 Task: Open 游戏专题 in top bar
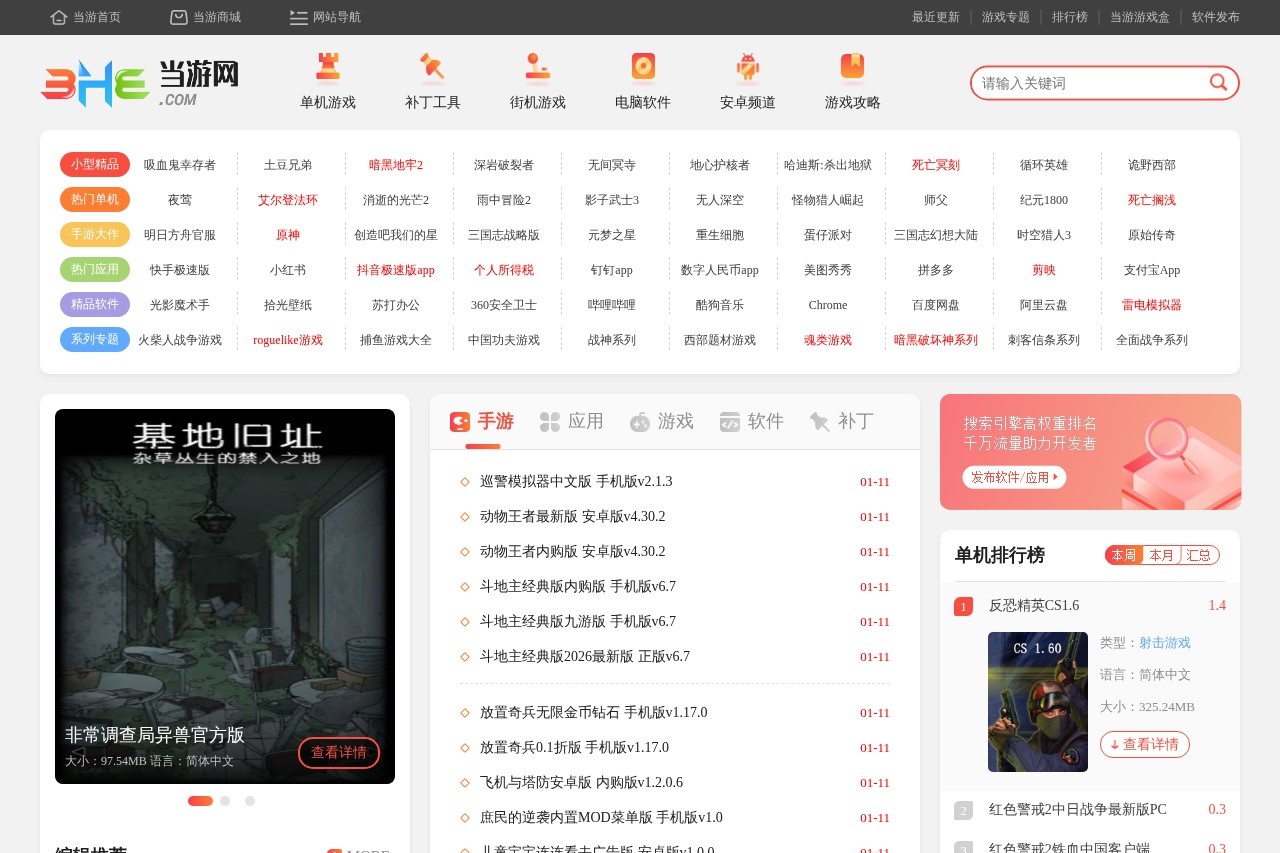pyautogui.click(x=1006, y=17)
